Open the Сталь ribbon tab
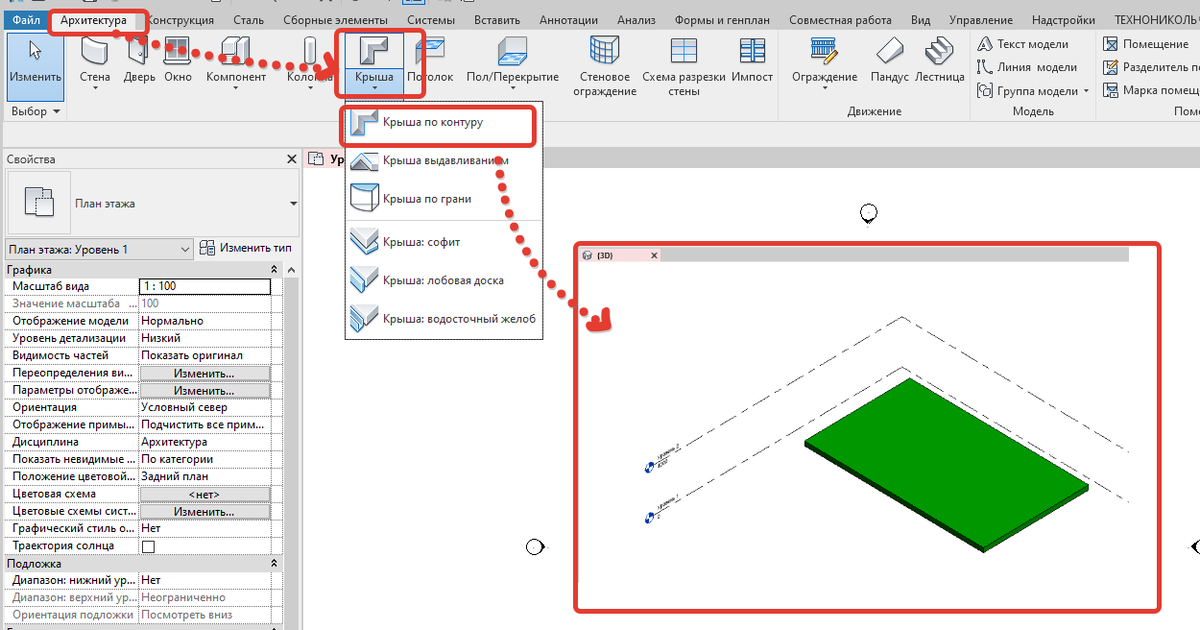 point(249,20)
